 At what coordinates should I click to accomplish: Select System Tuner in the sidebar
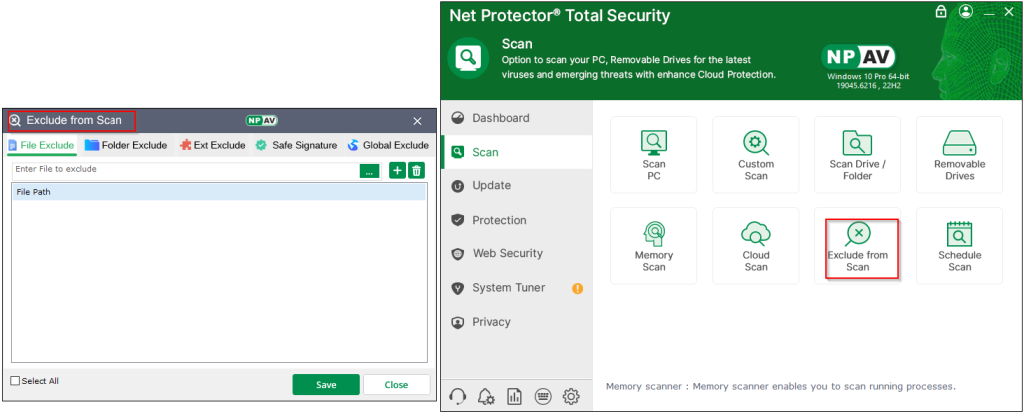tap(508, 288)
